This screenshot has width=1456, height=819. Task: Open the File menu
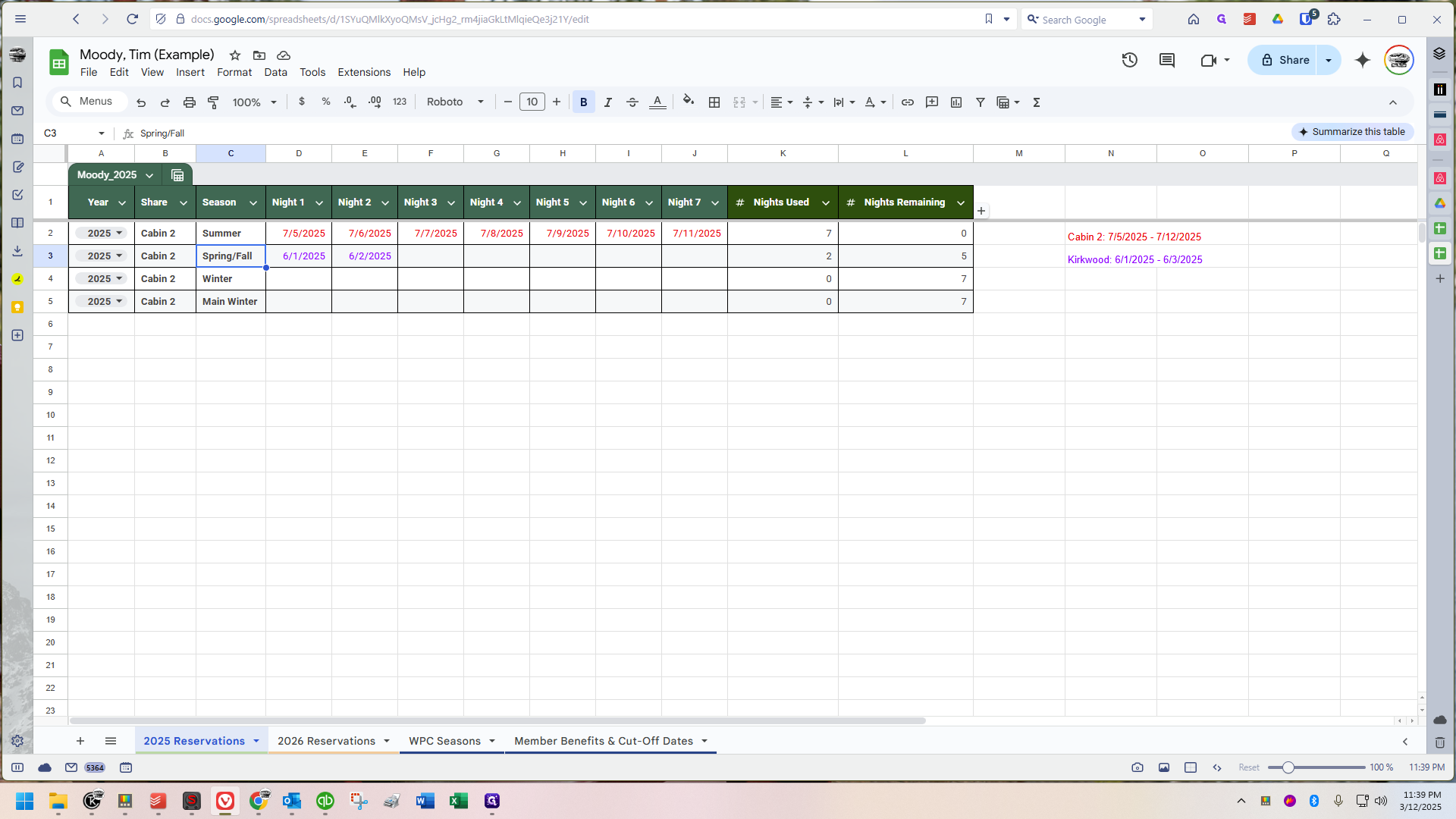click(89, 72)
